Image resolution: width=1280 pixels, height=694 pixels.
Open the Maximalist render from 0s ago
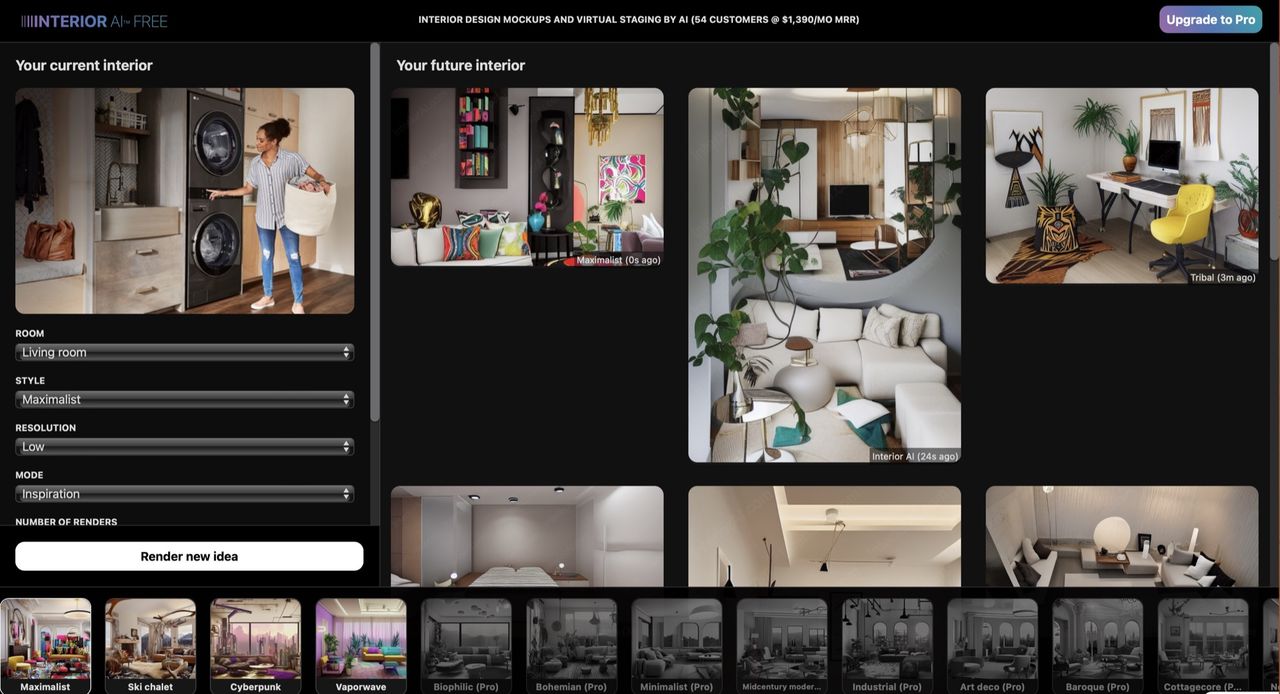click(527, 177)
